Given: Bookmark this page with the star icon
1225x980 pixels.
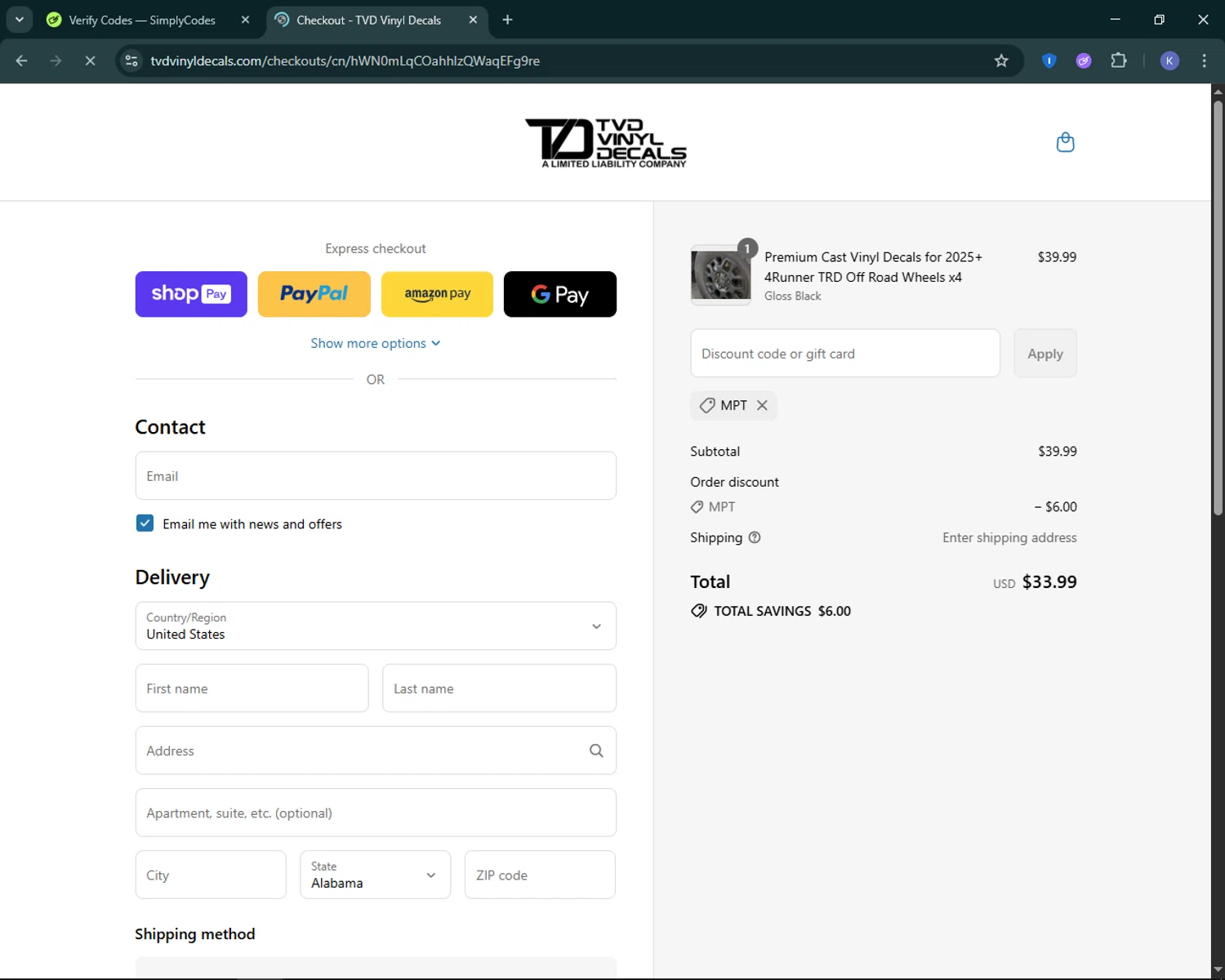Looking at the screenshot, I should click(1001, 60).
